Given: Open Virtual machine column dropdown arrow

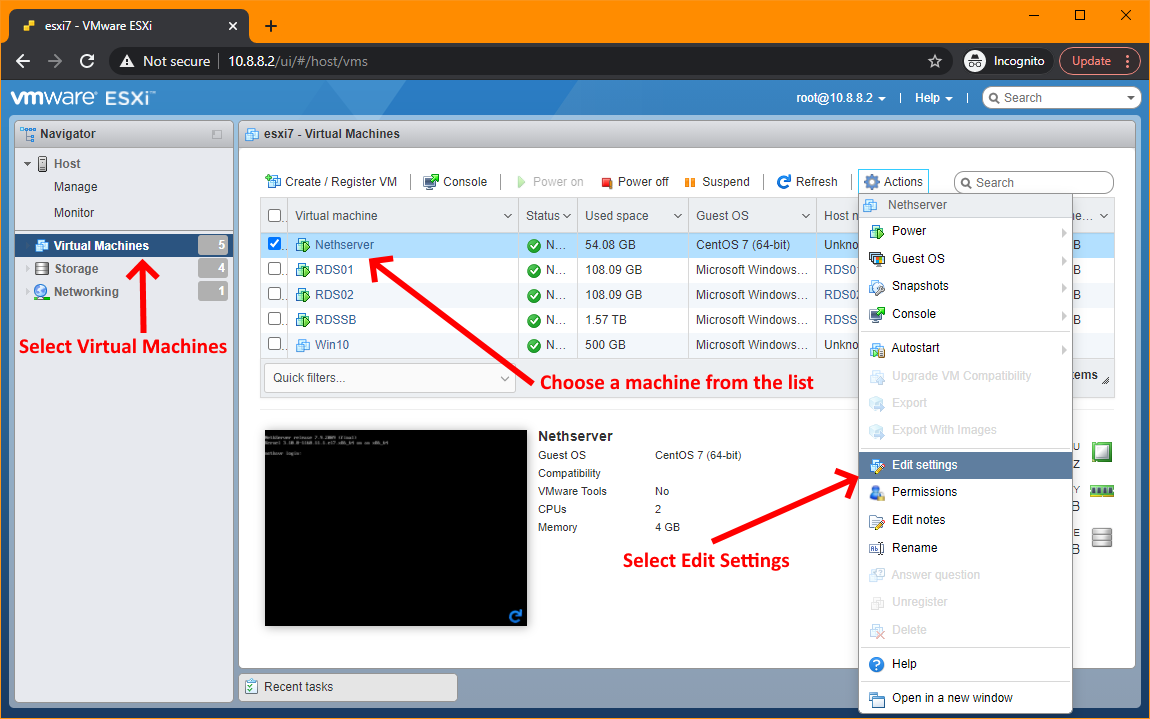Looking at the screenshot, I should (507, 216).
